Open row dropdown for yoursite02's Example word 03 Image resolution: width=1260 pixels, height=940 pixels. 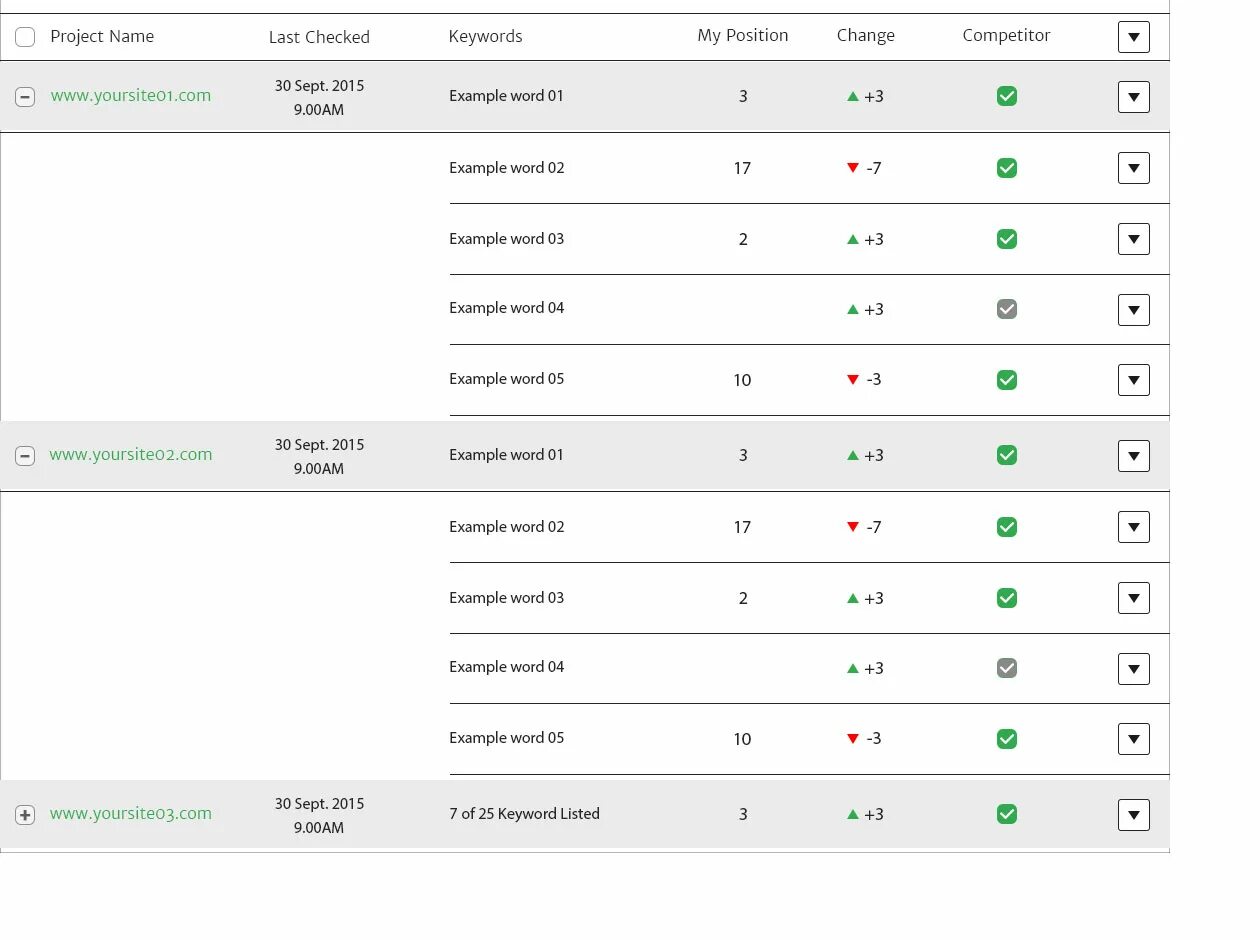coord(1133,598)
